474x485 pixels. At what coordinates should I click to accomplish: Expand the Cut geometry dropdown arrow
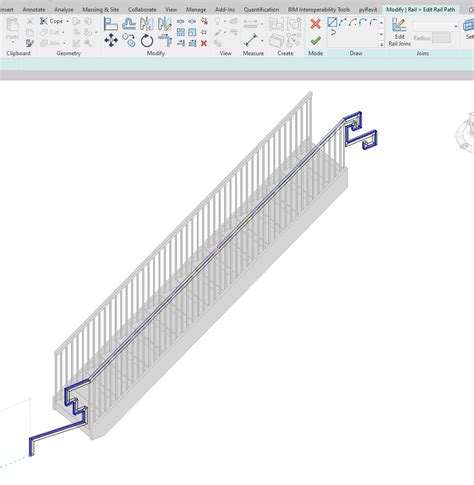63,32
